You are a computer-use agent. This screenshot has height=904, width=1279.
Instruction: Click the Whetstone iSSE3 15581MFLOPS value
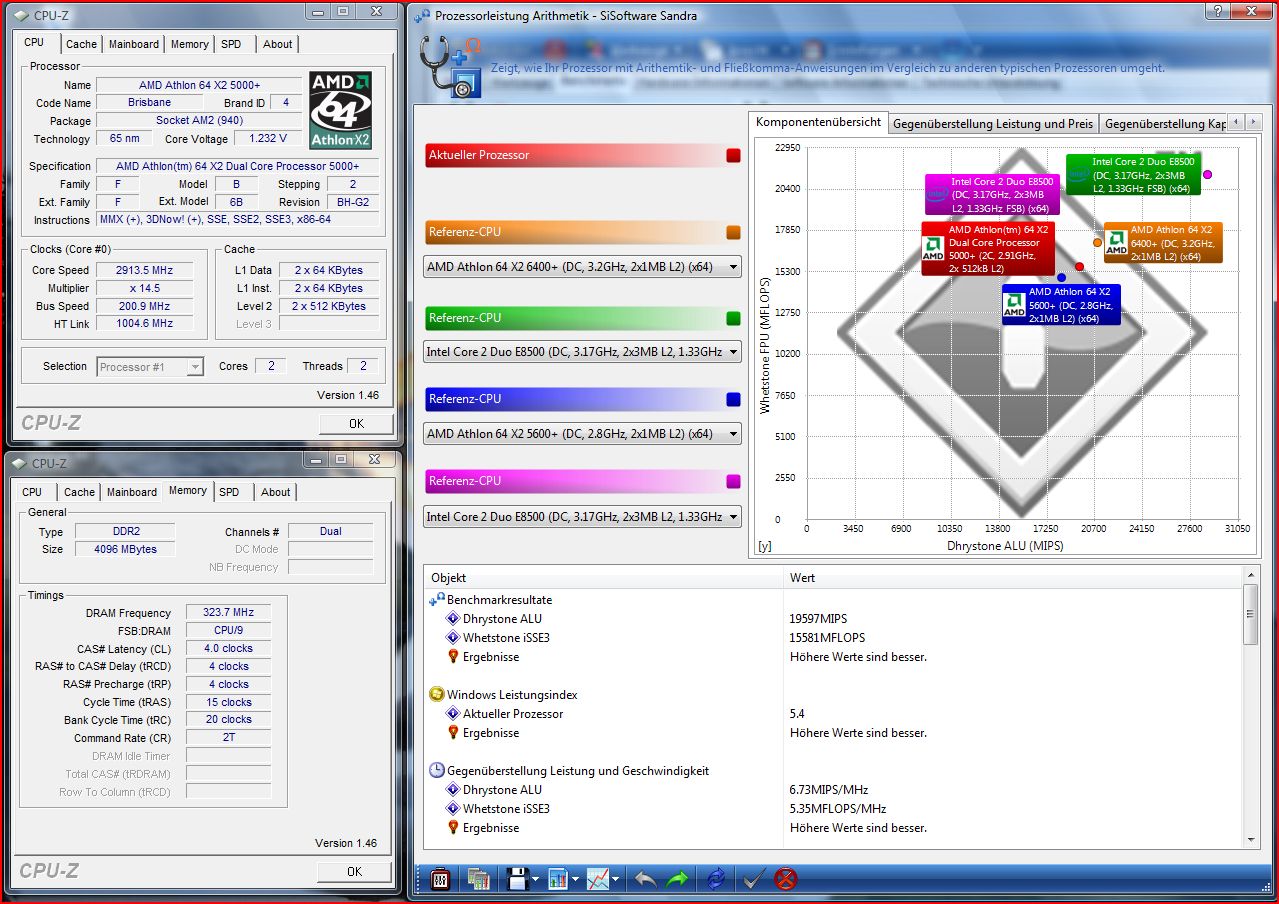pyautogui.click(x=827, y=638)
